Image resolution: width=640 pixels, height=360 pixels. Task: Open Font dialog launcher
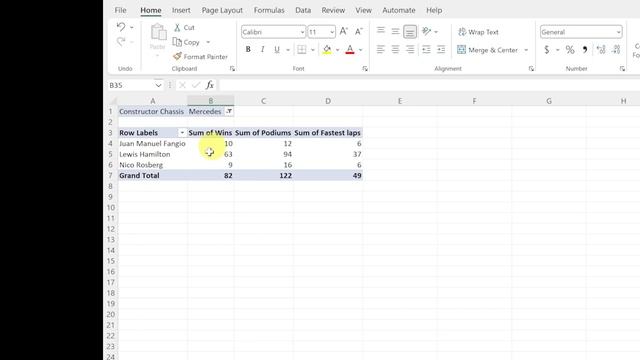pos(365,69)
